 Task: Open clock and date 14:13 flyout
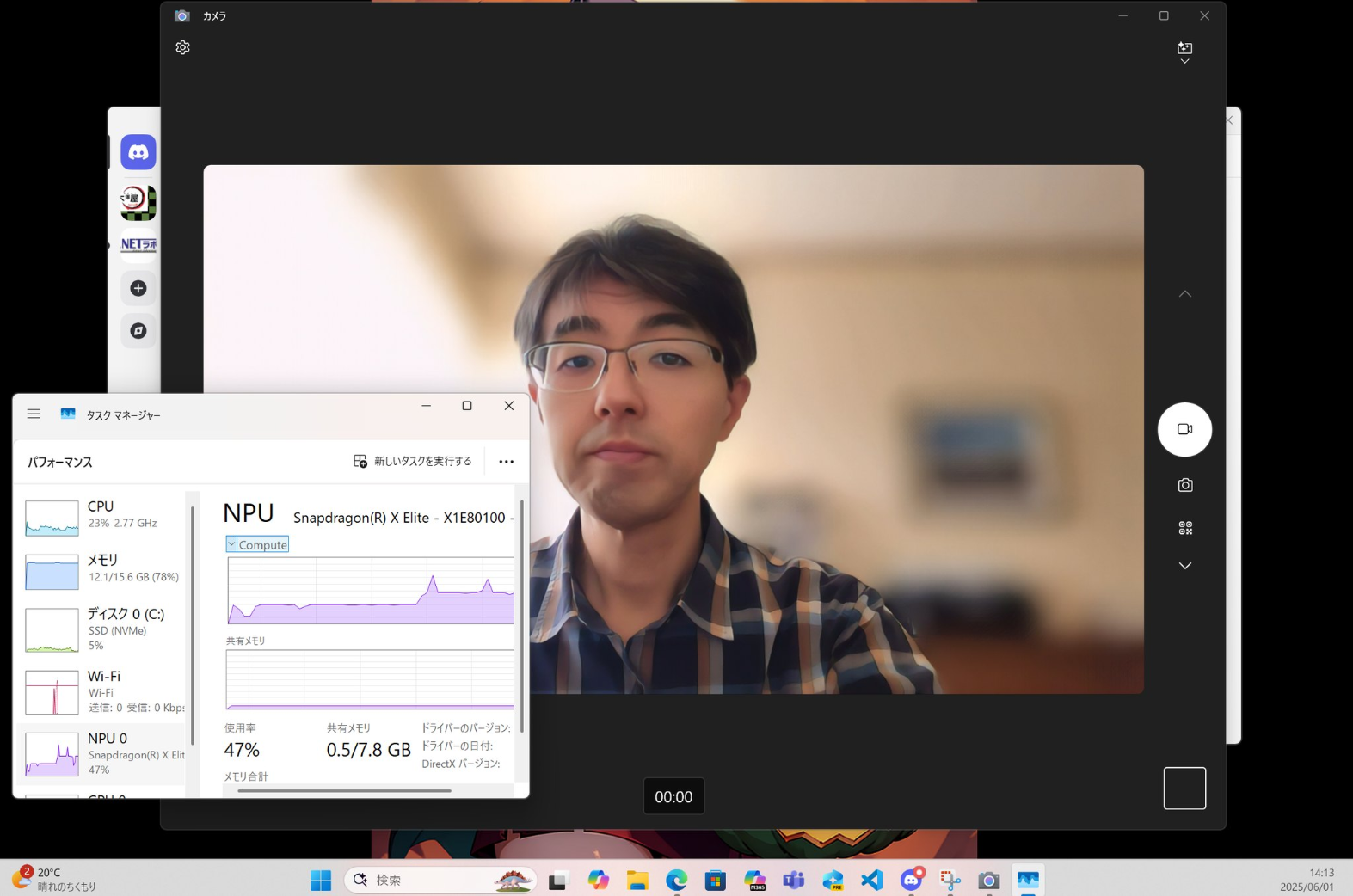[x=1307, y=880]
